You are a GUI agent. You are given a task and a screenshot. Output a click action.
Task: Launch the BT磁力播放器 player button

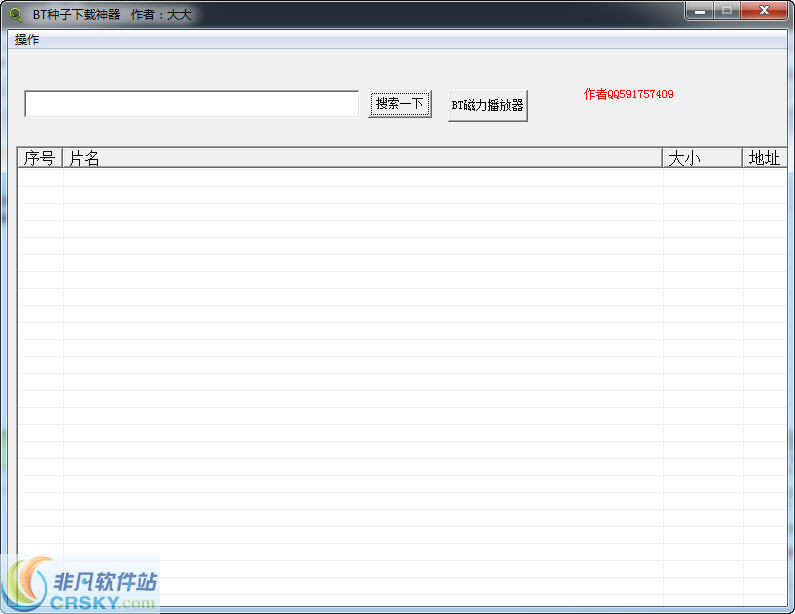tap(488, 105)
